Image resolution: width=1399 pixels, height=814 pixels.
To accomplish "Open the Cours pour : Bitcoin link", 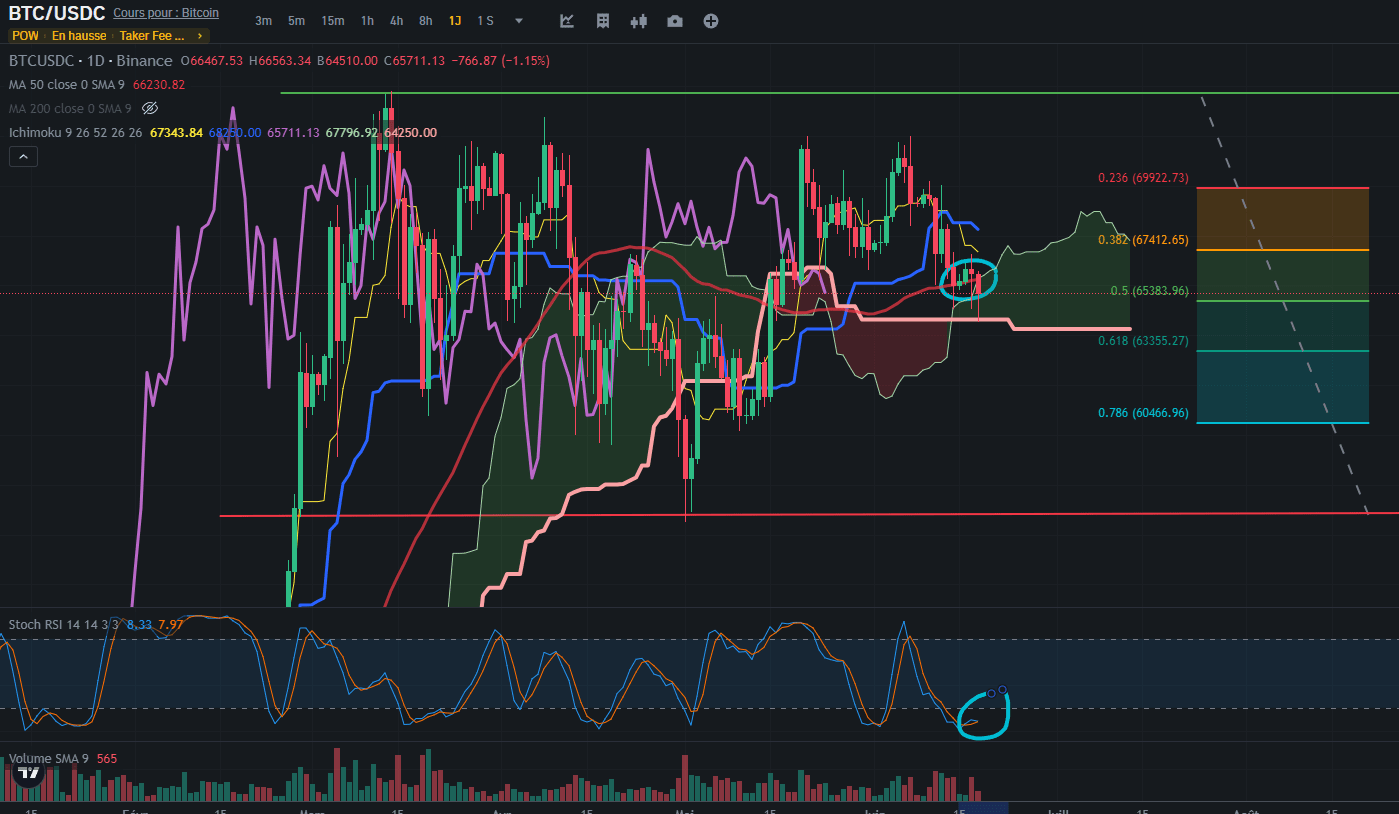I will tap(166, 13).
